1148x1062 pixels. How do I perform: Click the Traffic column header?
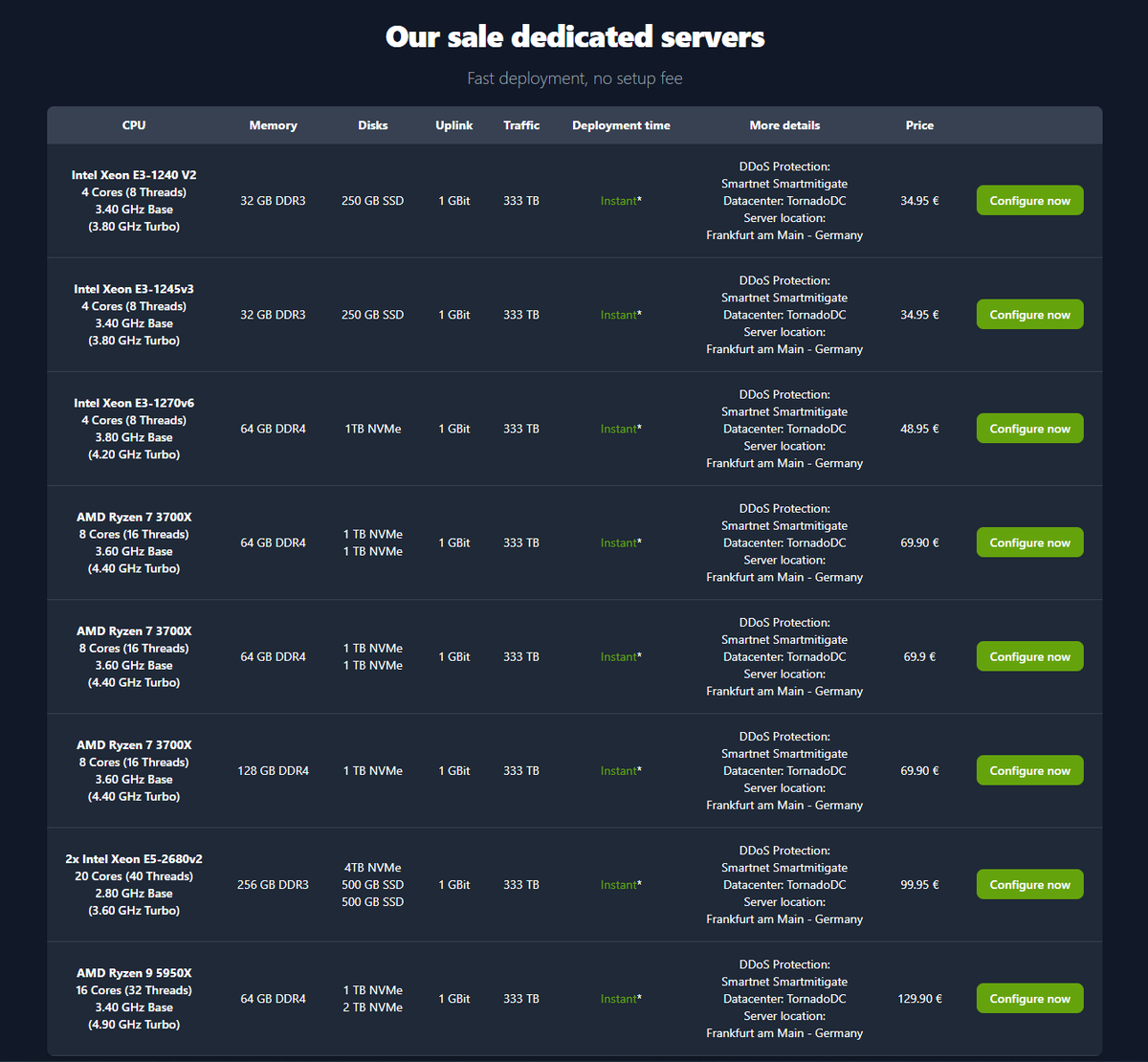(x=521, y=125)
